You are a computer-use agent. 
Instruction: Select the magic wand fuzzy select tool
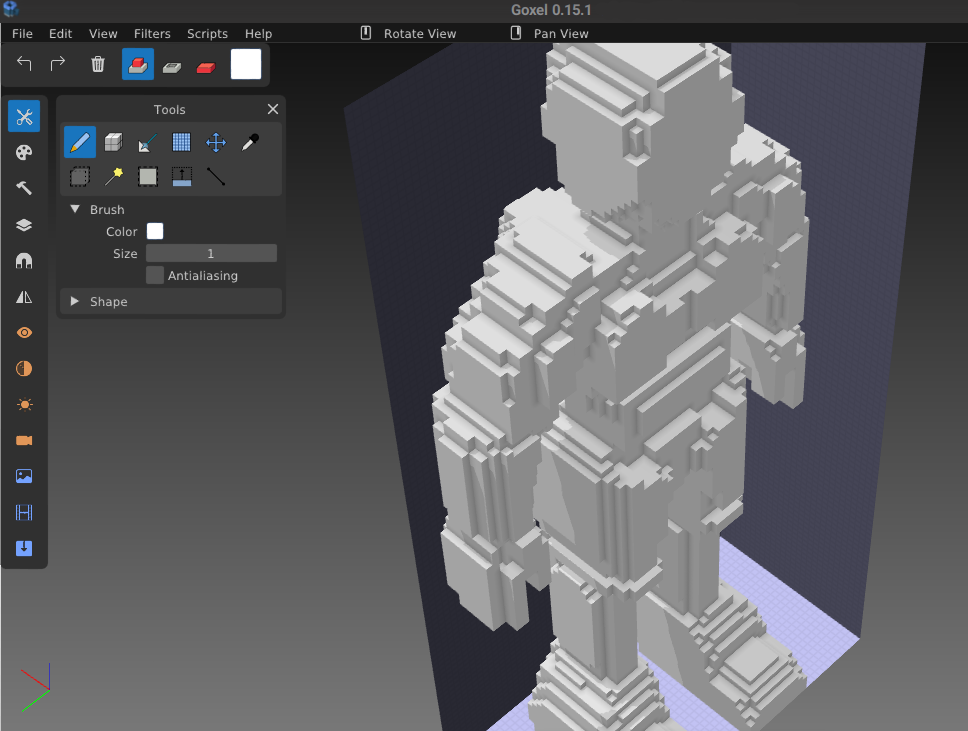pyautogui.click(x=114, y=177)
